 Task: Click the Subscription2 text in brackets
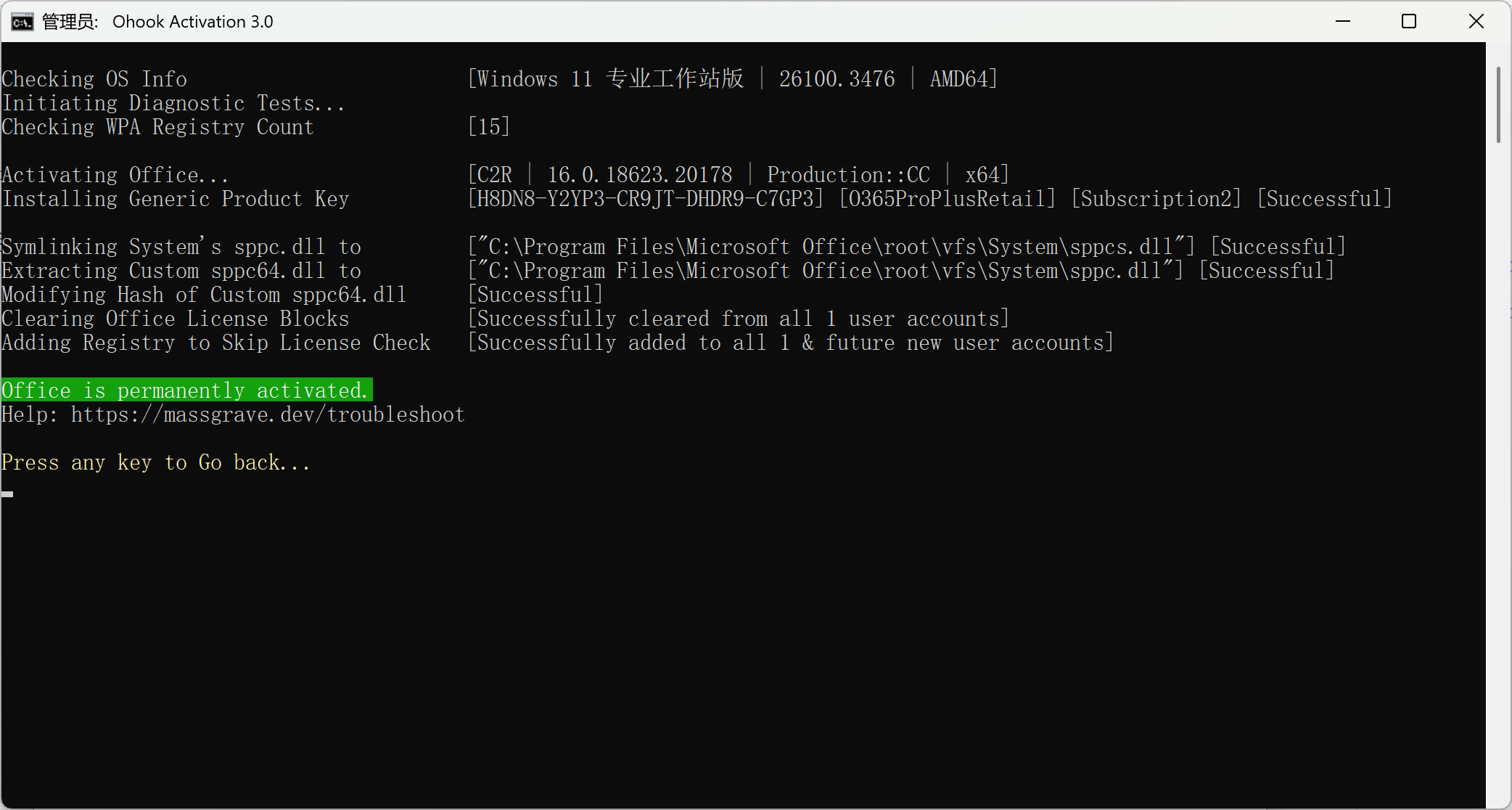pos(1156,199)
